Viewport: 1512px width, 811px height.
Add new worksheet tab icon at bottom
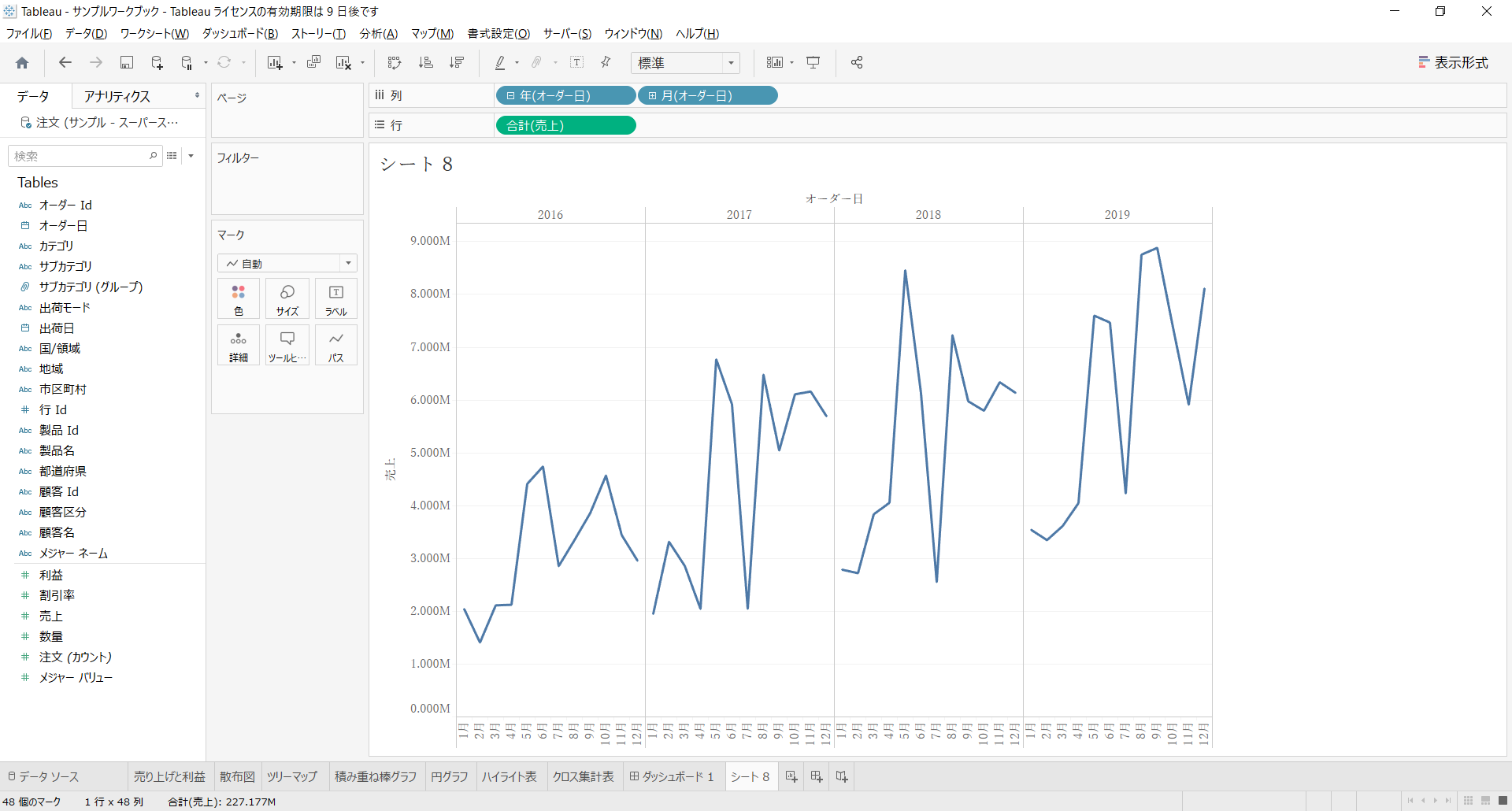[x=791, y=777]
